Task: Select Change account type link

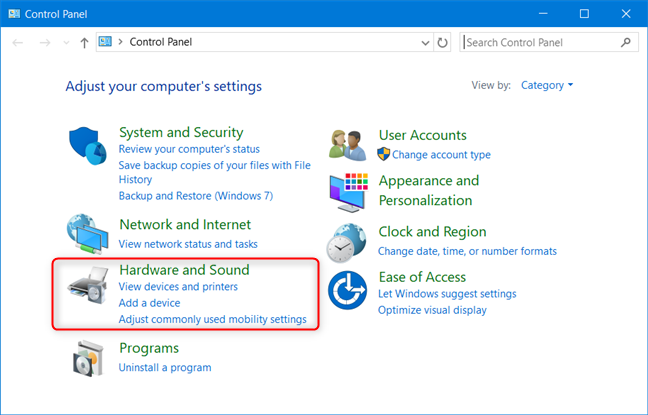Action: click(441, 155)
